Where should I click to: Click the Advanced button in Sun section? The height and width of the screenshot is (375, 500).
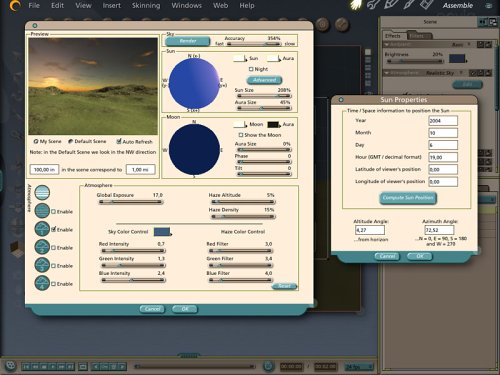264,80
